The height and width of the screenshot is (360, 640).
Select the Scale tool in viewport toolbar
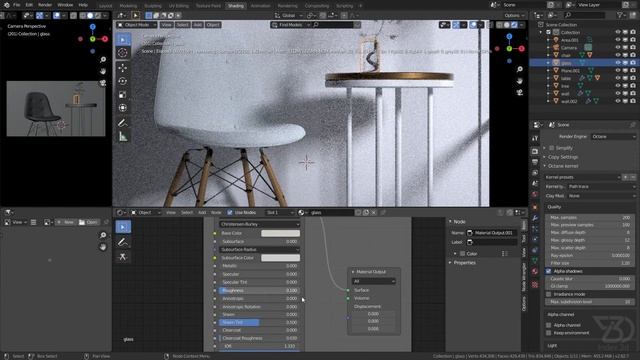(123, 94)
